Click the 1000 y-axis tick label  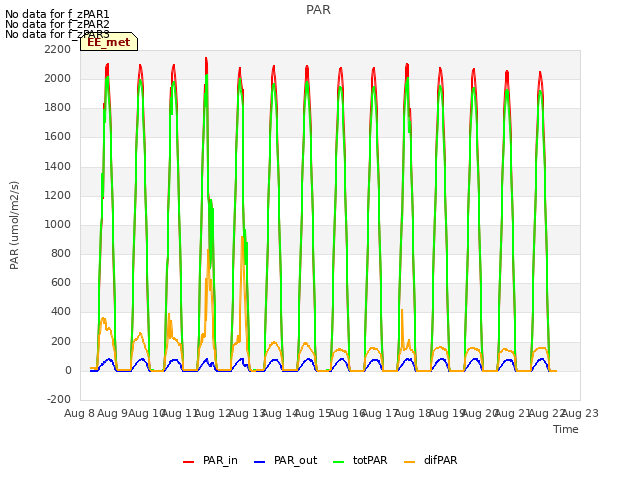click(x=58, y=224)
